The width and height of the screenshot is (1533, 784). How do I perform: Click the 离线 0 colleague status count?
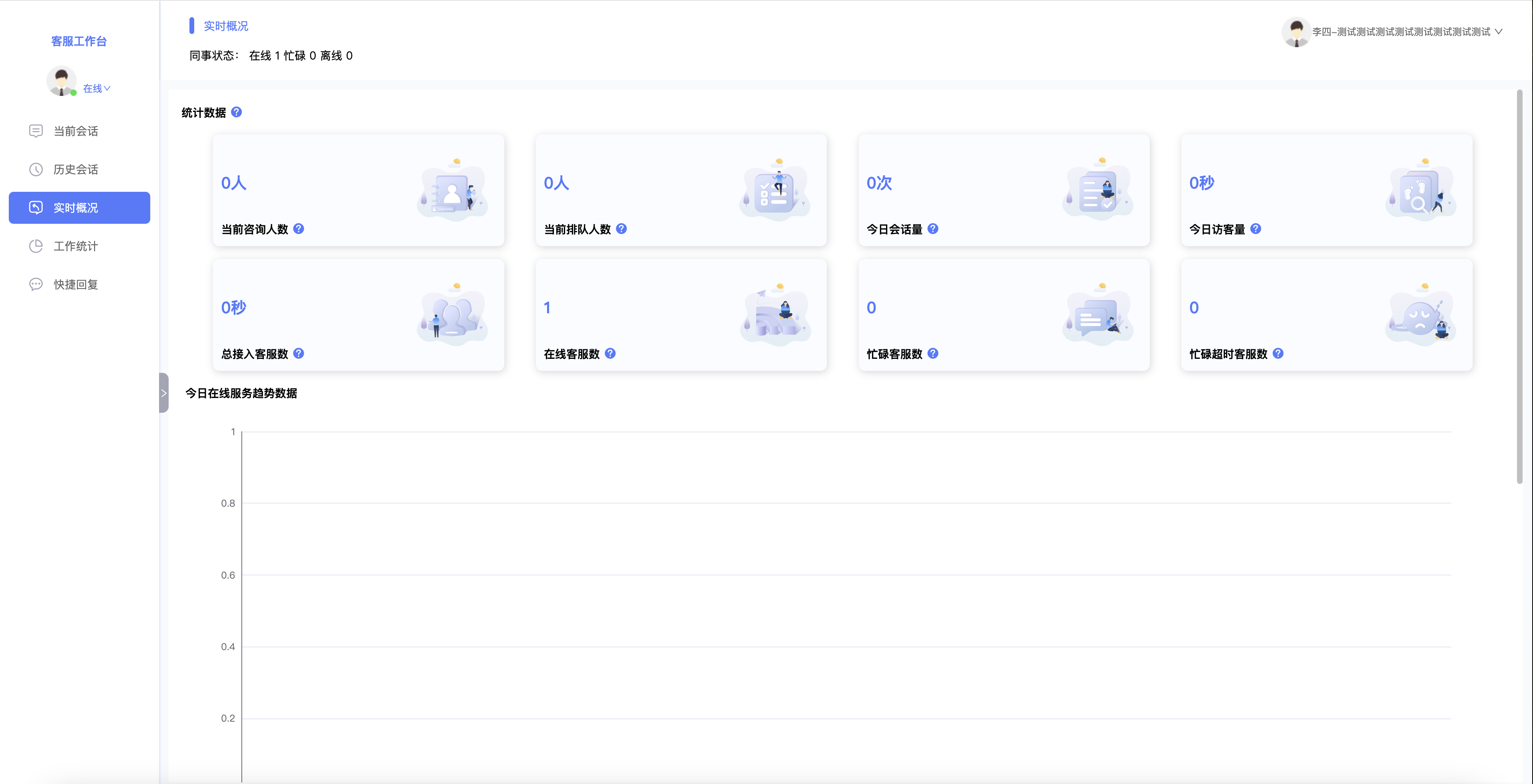336,55
